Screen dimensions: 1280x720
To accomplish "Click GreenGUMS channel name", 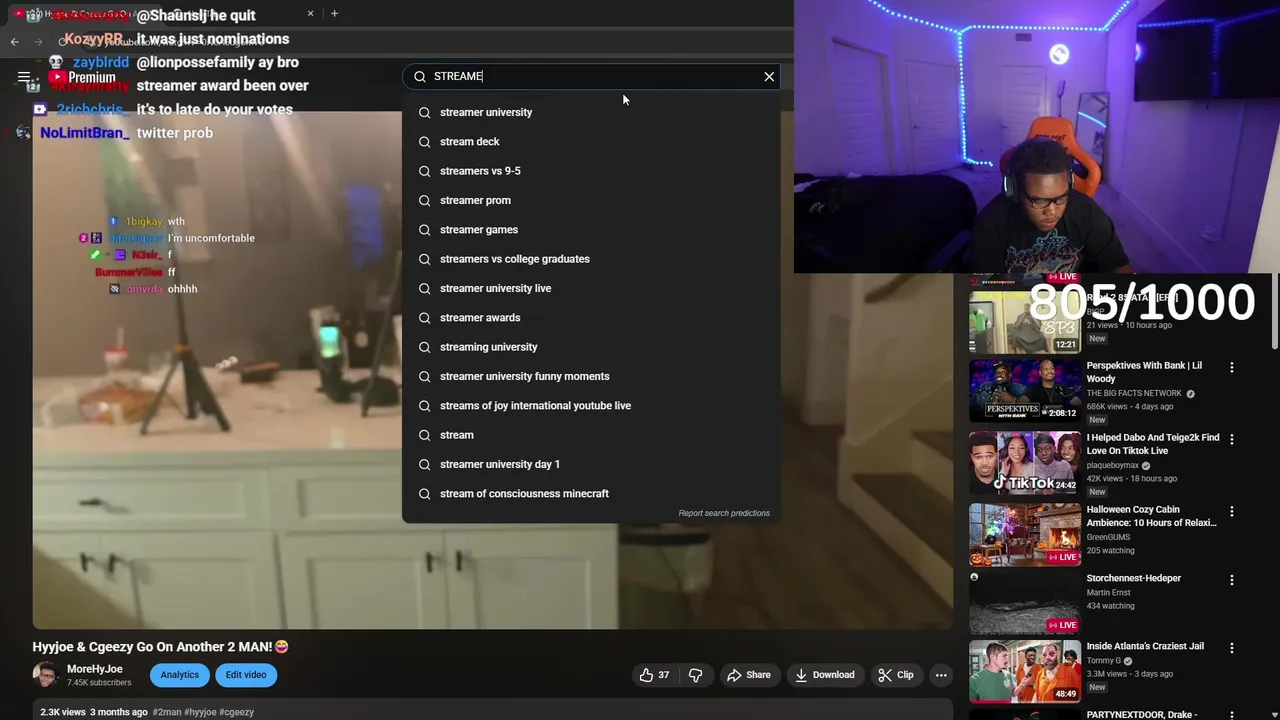I will [1109, 537].
